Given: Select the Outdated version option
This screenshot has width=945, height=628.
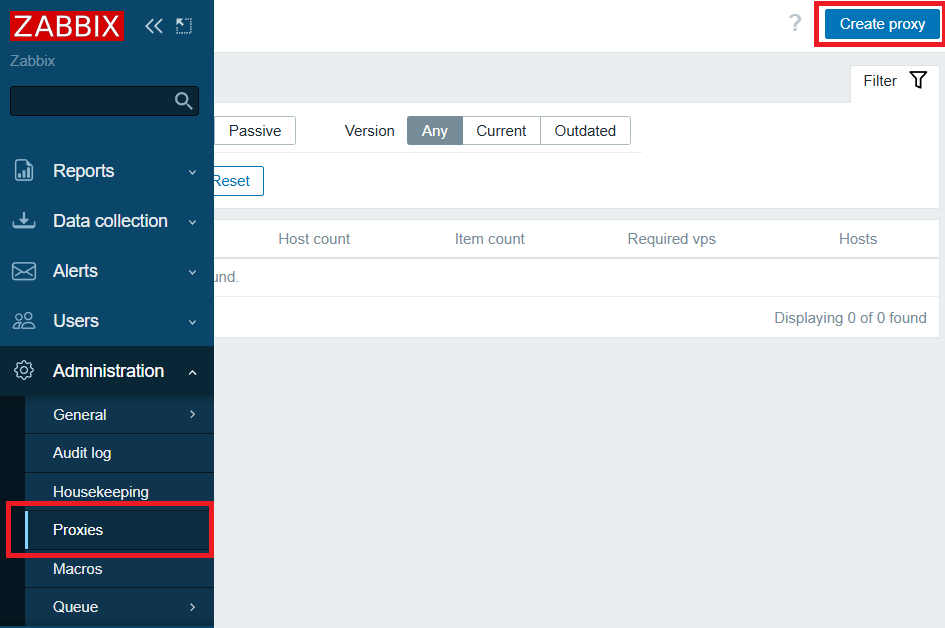Looking at the screenshot, I should 585,131.
